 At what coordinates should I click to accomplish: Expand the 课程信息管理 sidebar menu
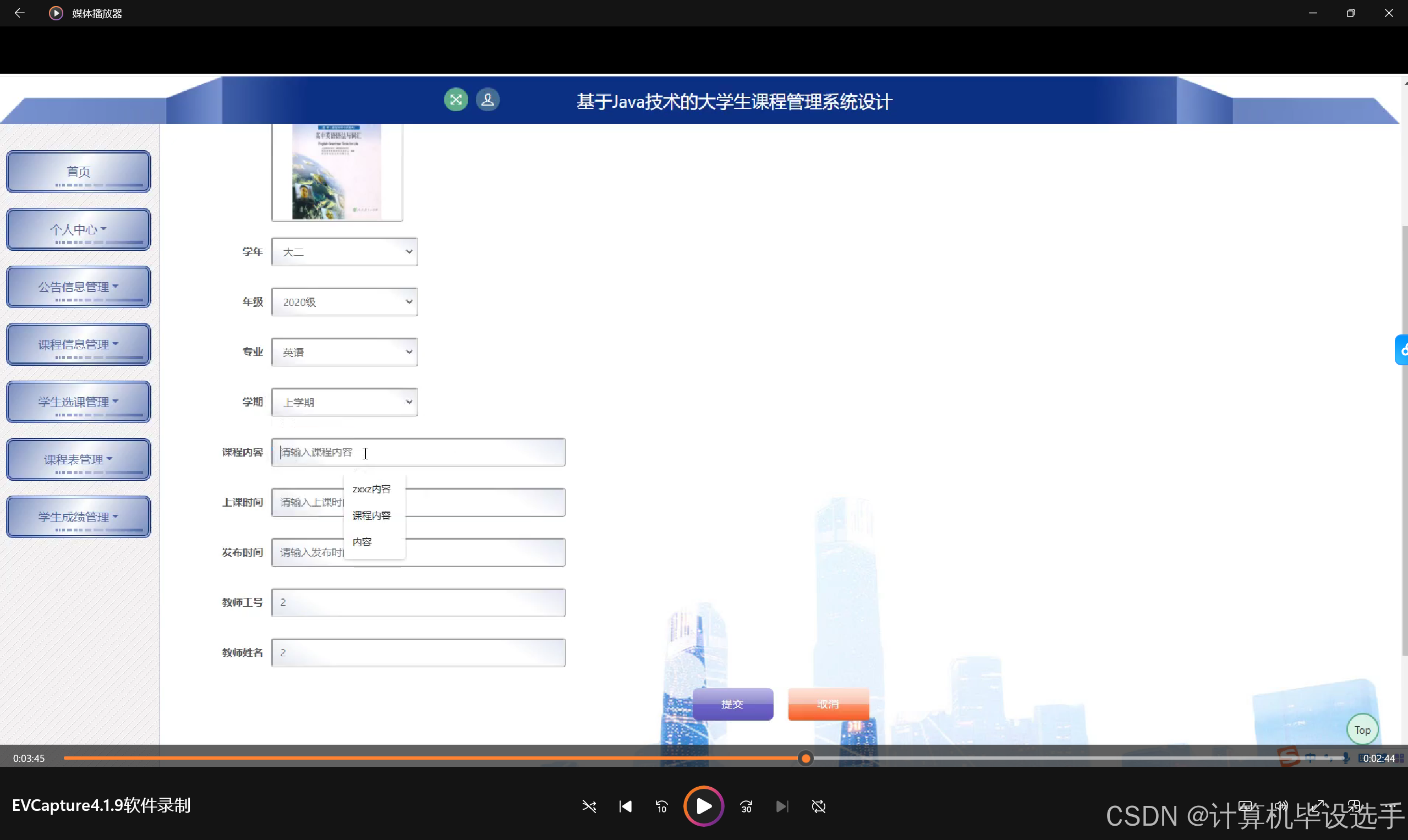click(x=78, y=344)
